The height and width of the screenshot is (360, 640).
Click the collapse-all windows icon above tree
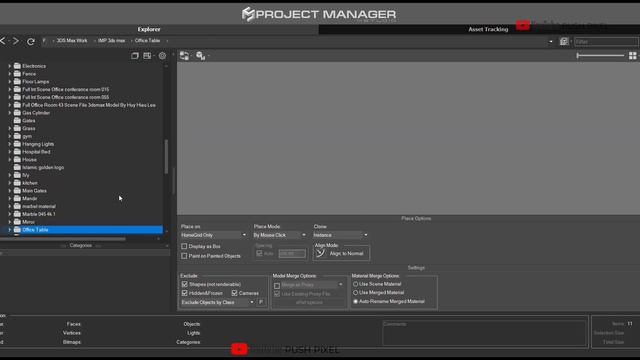[x=135, y=56]
